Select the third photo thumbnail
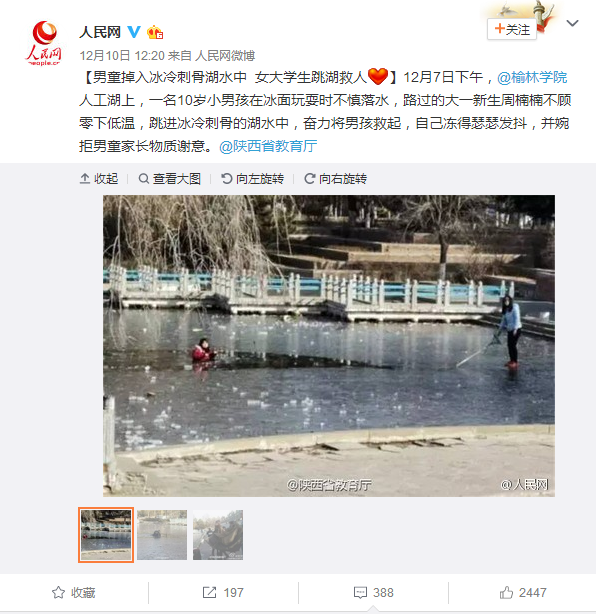 218,535
